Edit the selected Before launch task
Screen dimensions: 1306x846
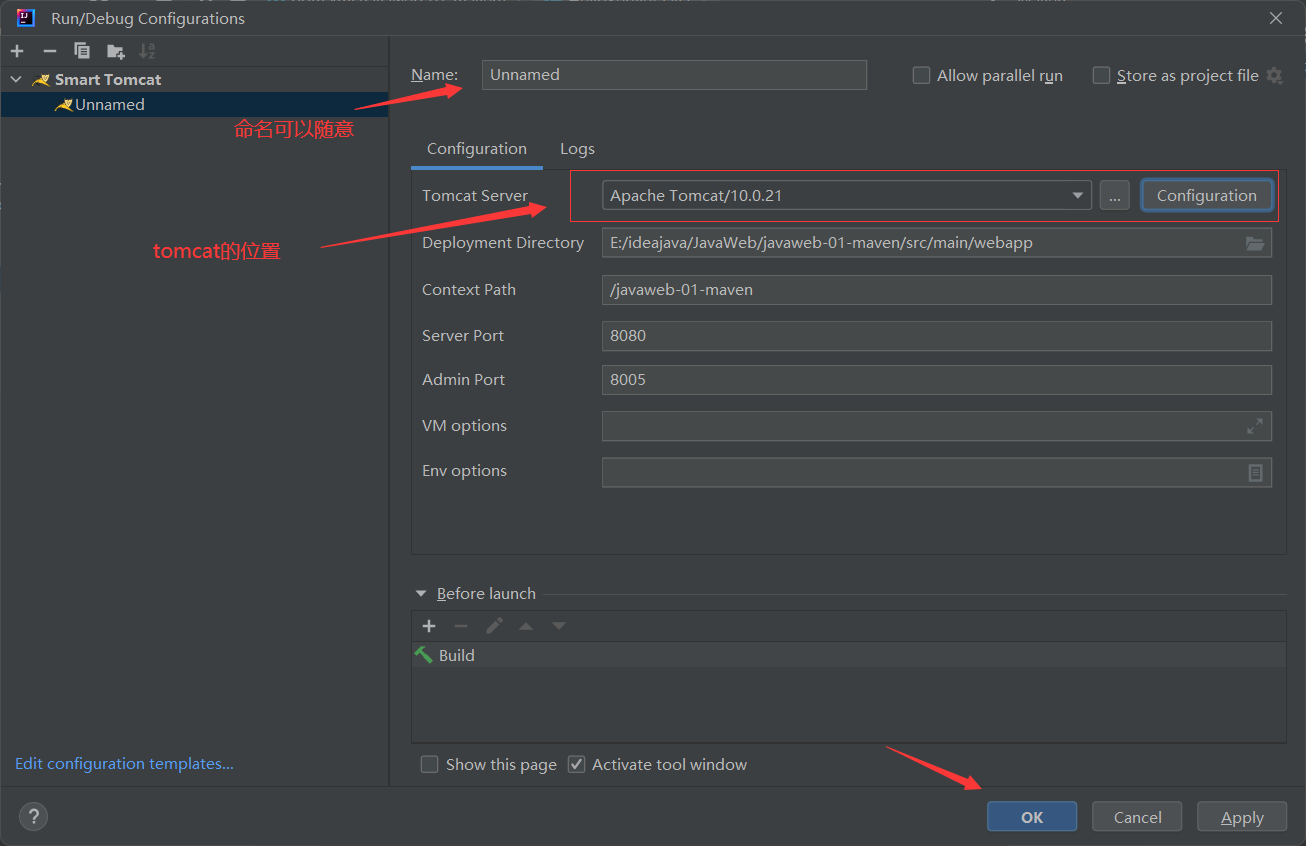click(494, 626)
